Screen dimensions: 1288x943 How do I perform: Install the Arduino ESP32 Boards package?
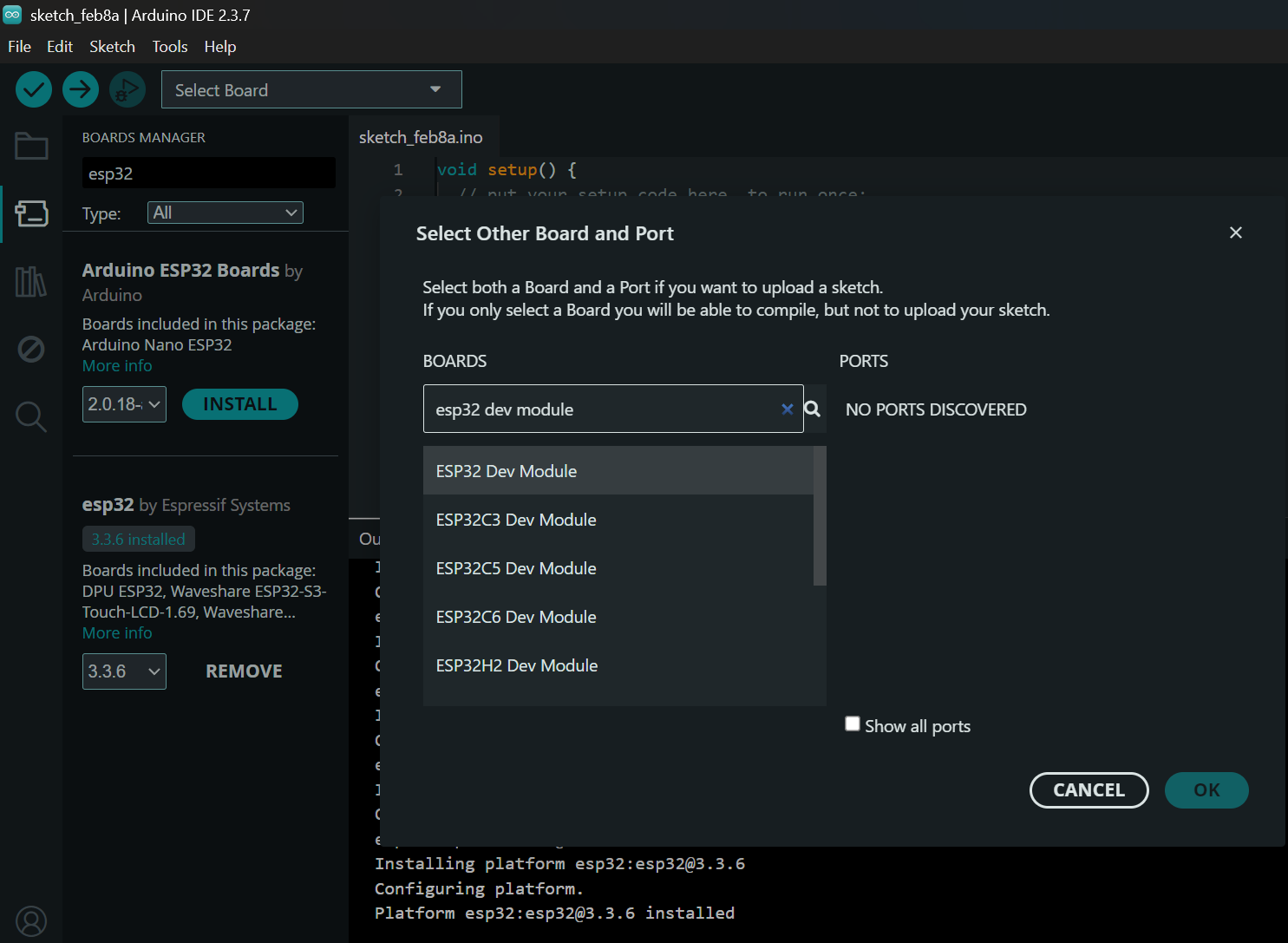(x=239, y=404)
